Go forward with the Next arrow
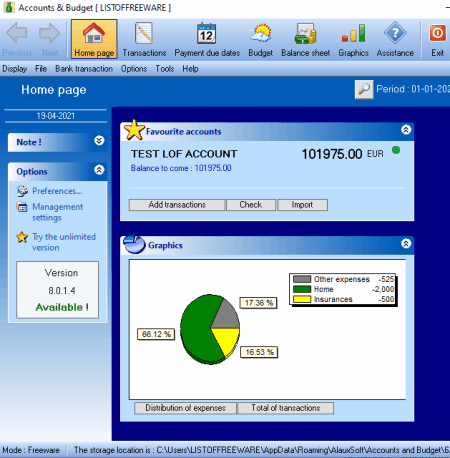 tap(50, 39)
